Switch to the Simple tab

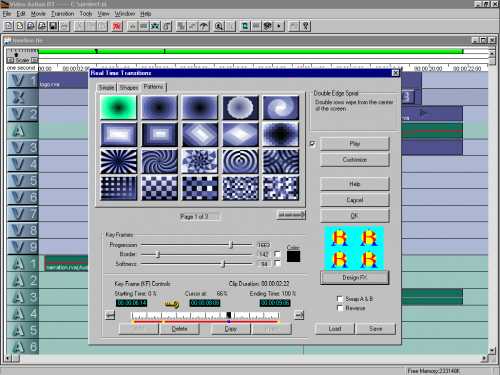(x=106, y=87)
